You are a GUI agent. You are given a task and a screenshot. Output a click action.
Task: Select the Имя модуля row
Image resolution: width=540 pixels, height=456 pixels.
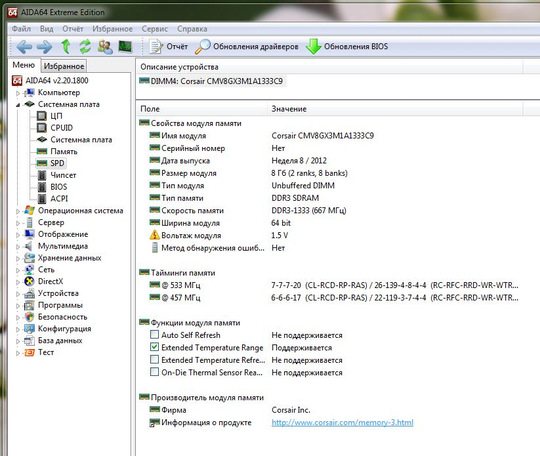(262, 136)
